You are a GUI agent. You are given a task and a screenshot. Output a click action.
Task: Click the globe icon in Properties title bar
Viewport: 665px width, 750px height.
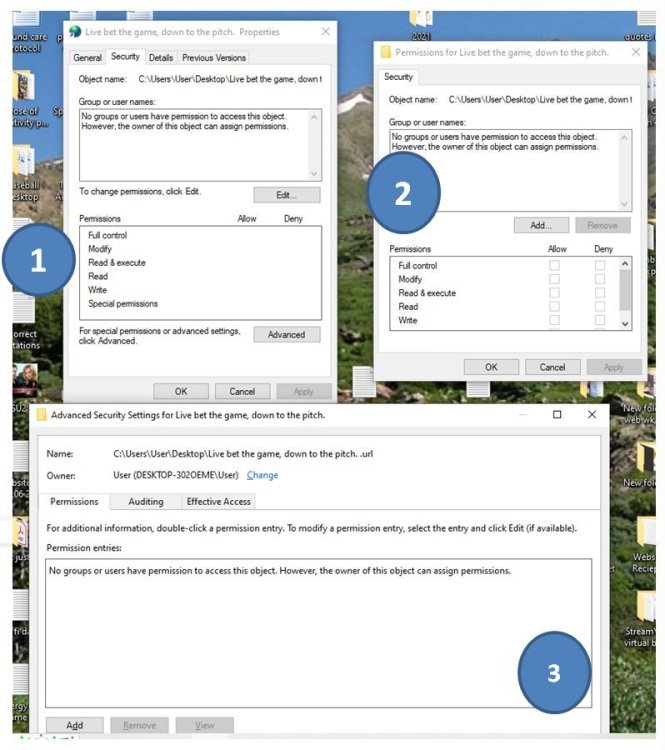tap(74, 32)
